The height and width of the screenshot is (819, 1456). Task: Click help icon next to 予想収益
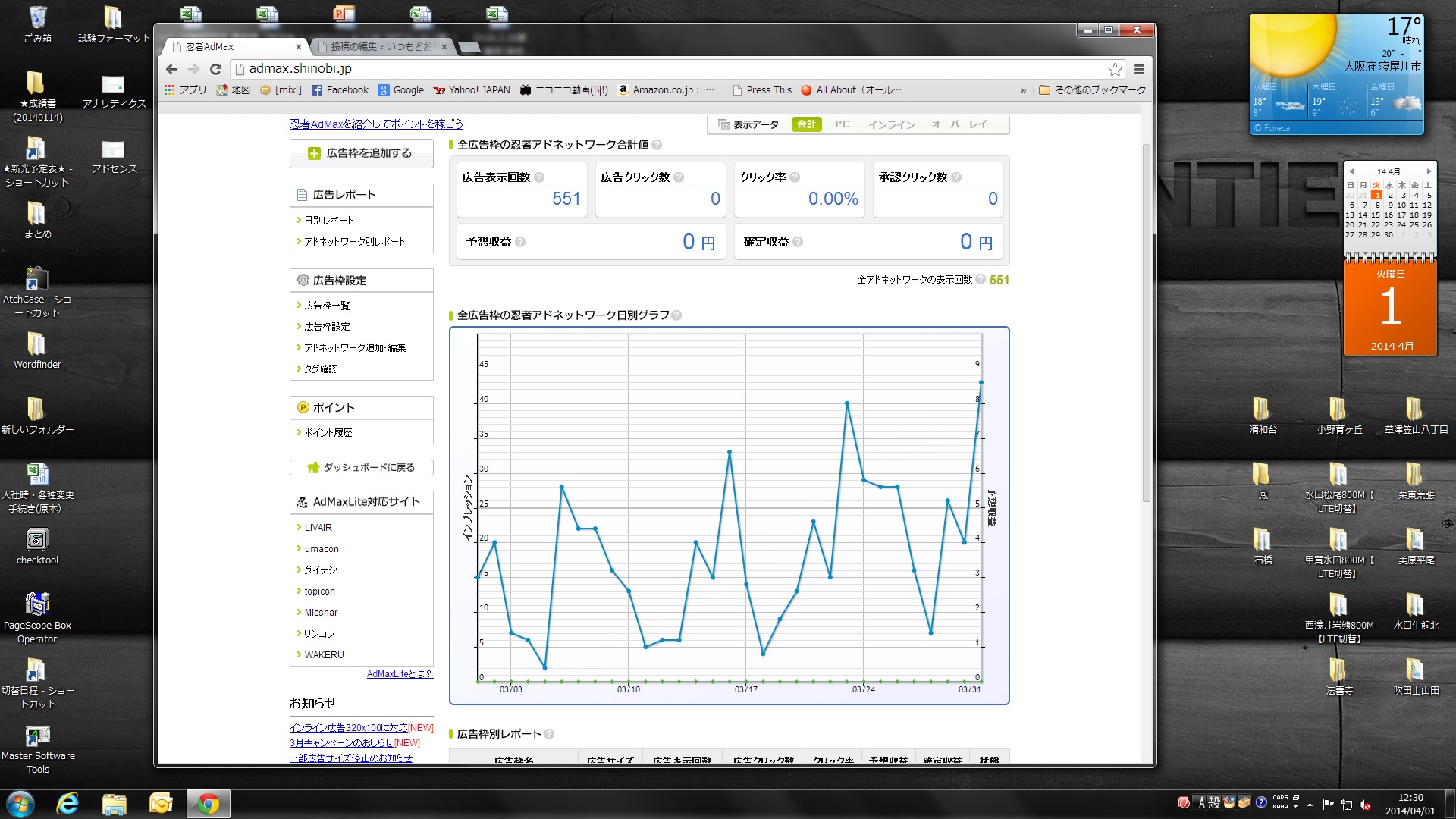tap(520, 242)
